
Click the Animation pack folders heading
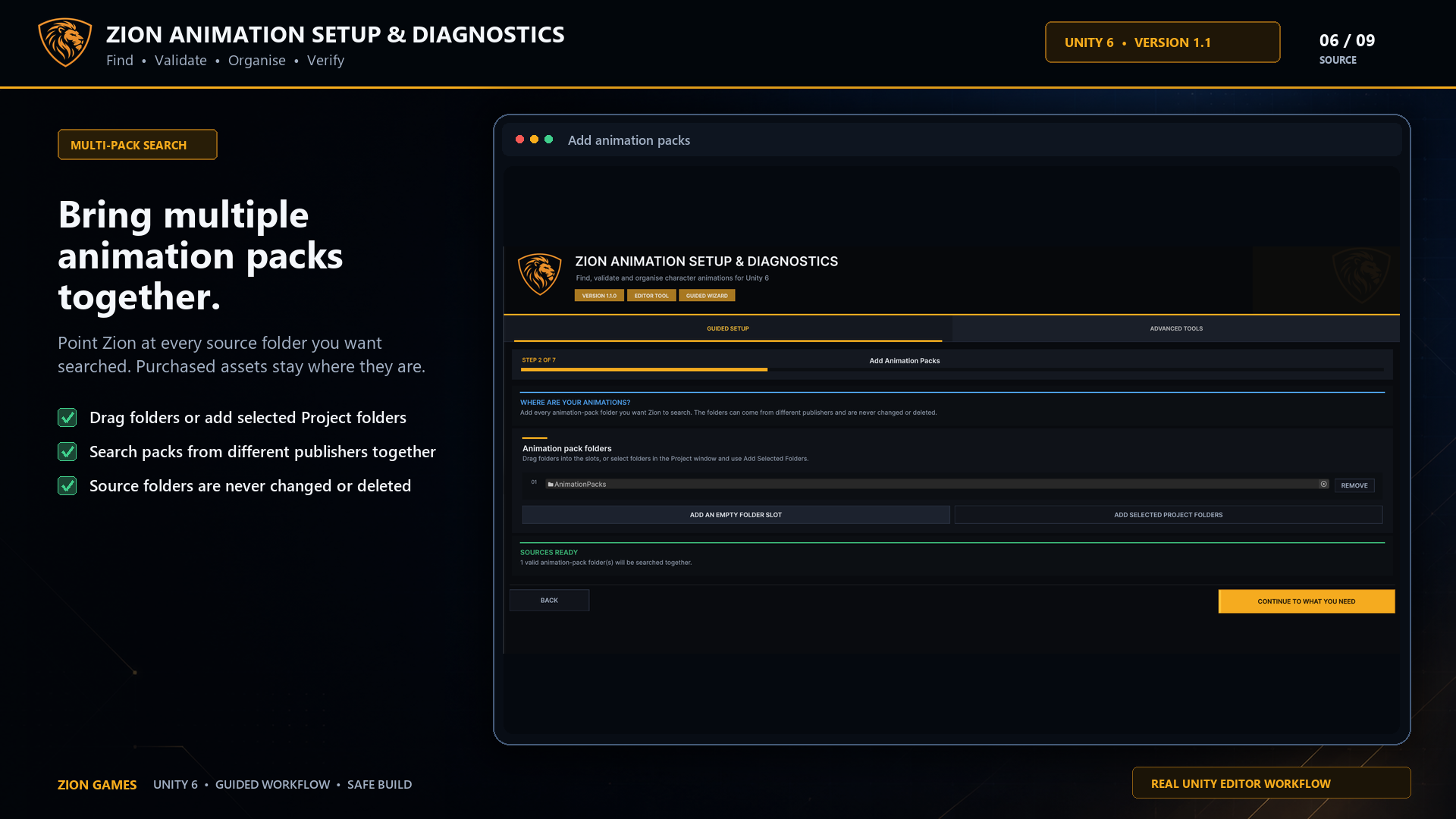tap(566, 448)
